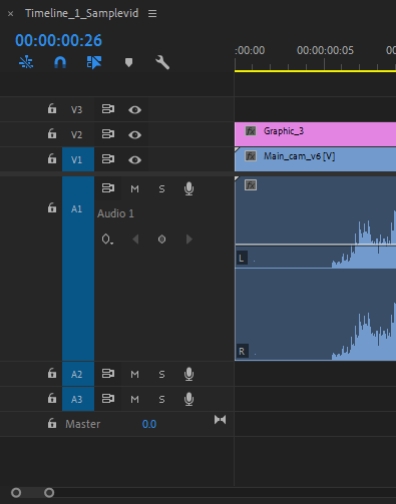This screenshot has width=396, height=504.
Task: Target the V3 track header
Action: point(77,110)
